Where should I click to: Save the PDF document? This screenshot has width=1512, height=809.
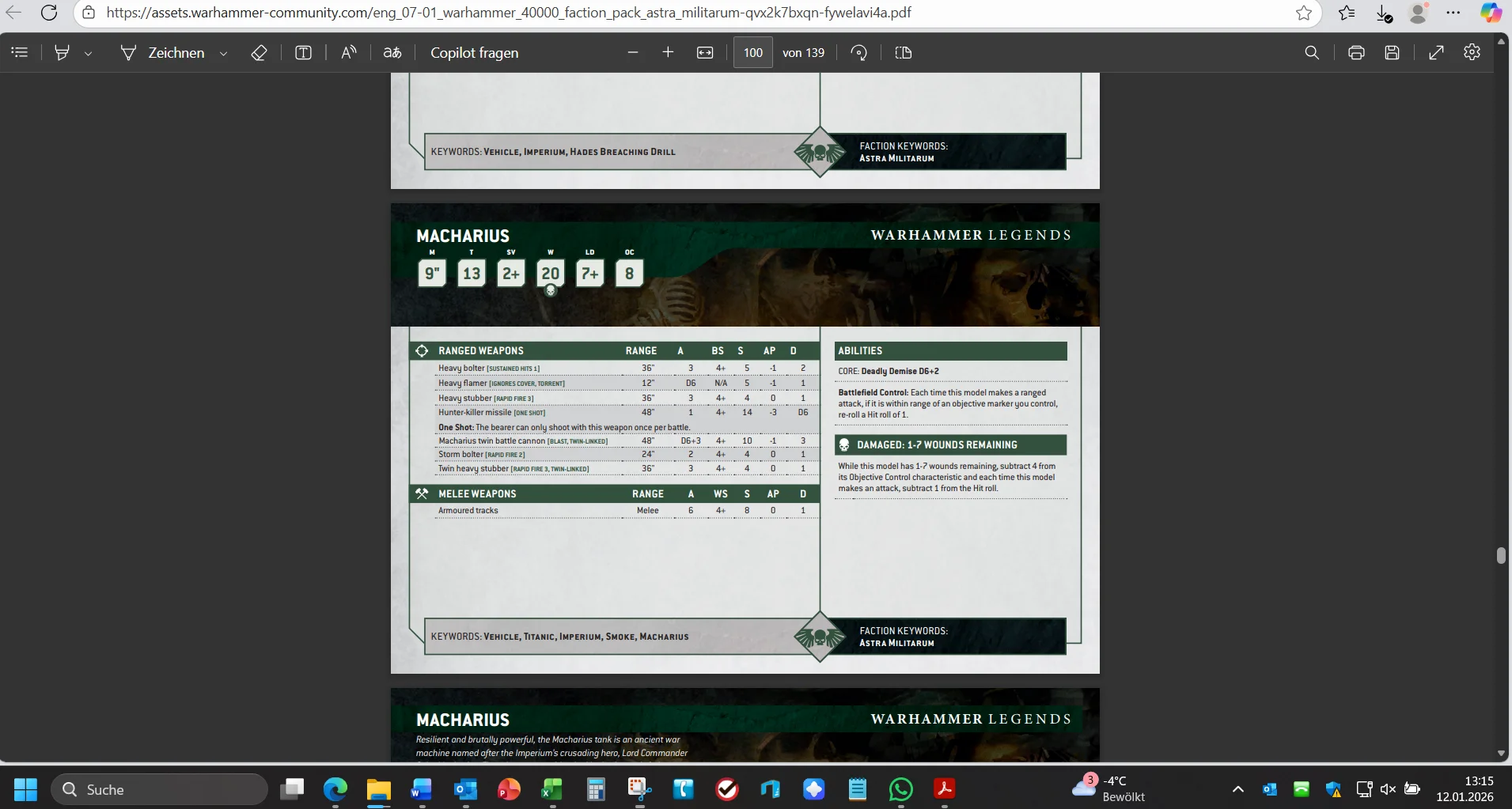(1393, 52)
